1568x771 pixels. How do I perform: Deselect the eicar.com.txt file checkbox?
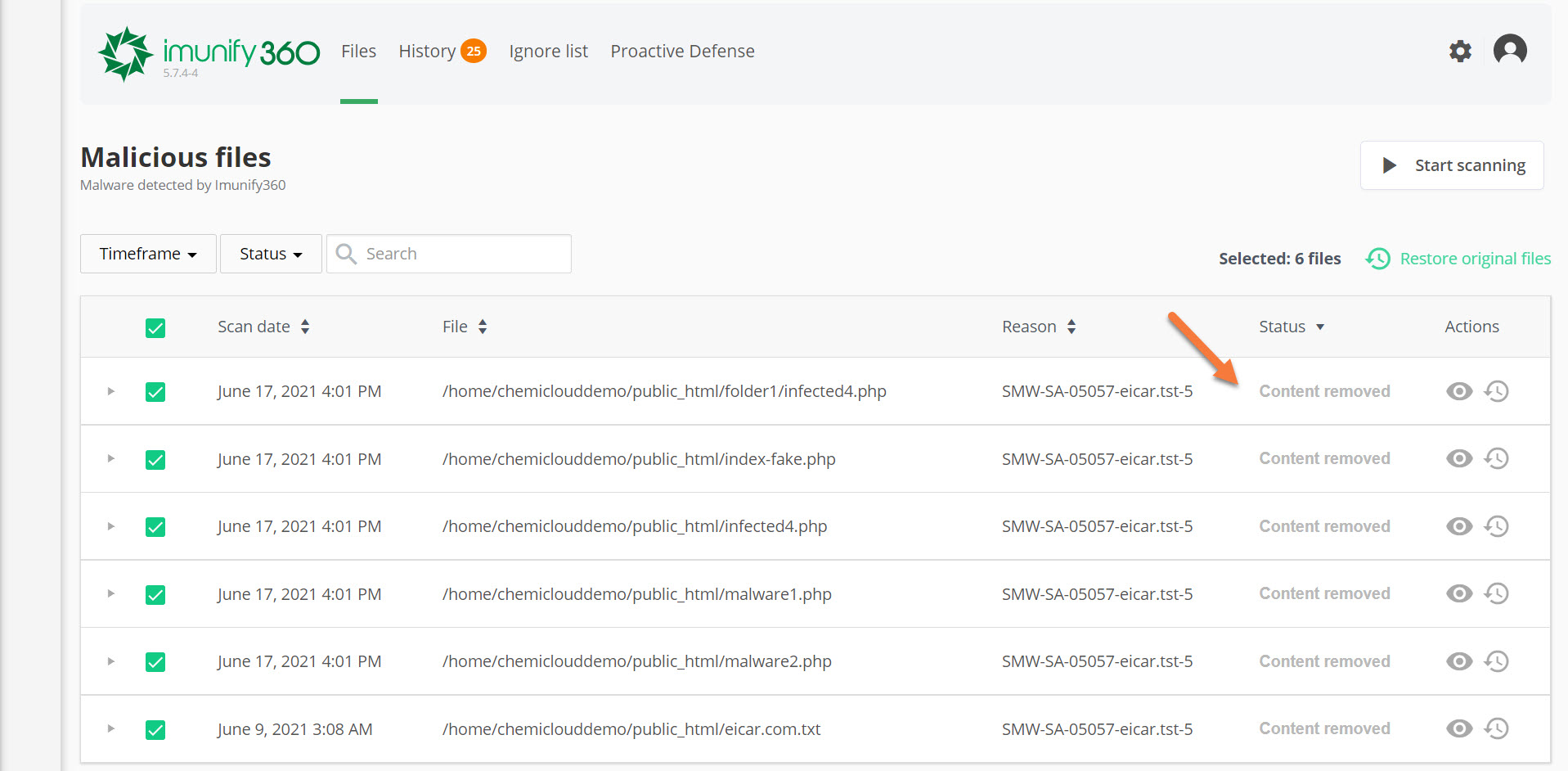155,728
